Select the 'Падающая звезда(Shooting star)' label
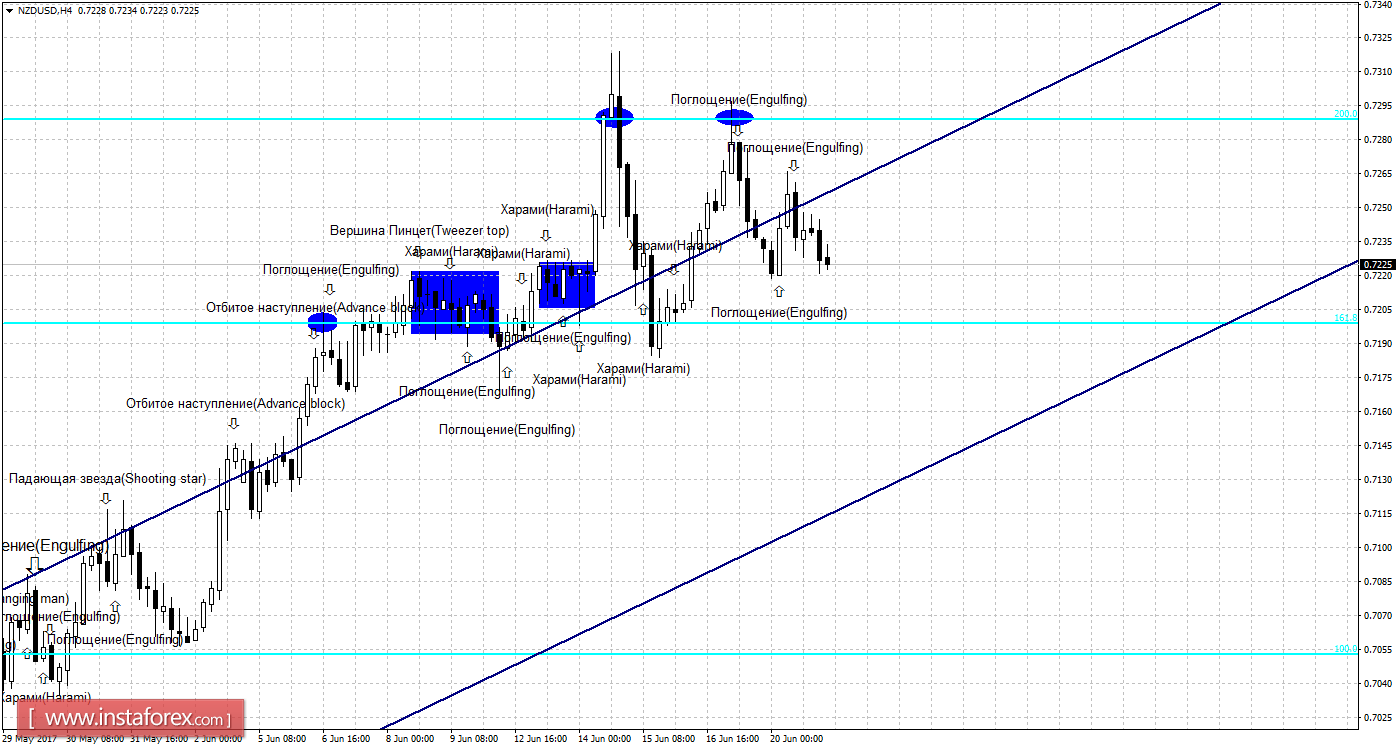 point(108,479)
